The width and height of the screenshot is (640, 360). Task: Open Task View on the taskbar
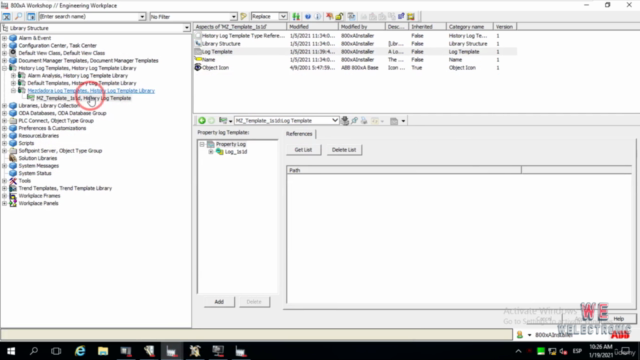coord(56,351)
